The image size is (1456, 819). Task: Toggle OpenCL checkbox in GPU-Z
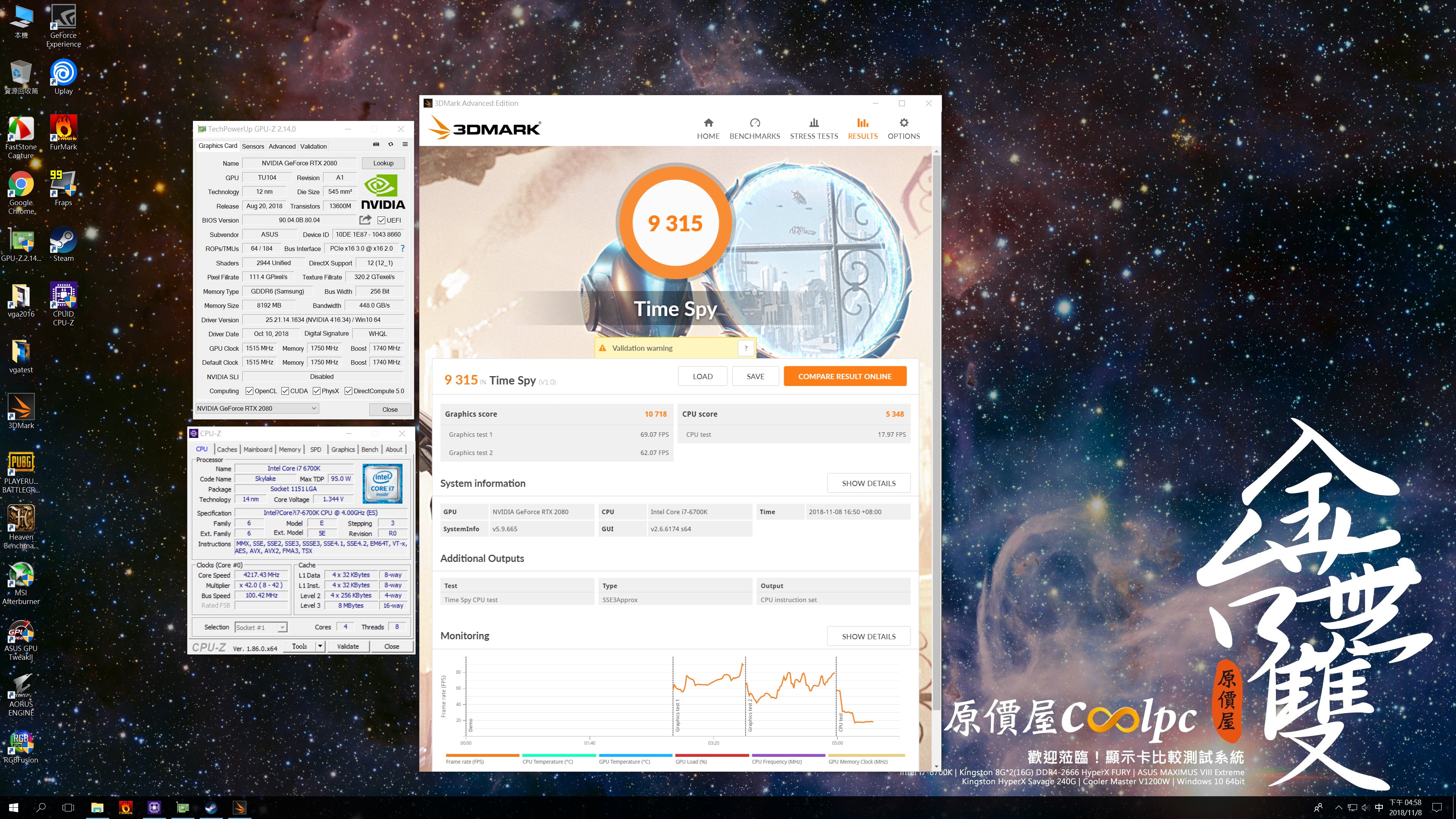pyautogui.click(x=249, y=391)
